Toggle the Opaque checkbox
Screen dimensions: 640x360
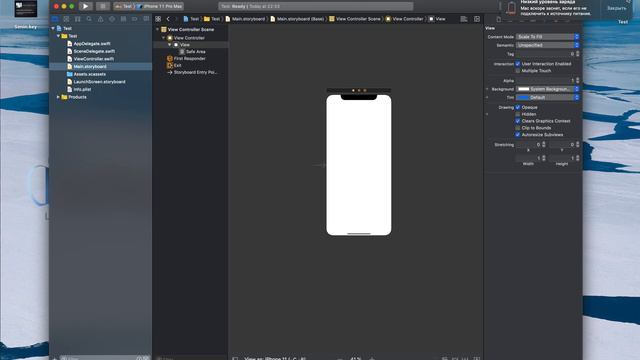click(518, 107)
